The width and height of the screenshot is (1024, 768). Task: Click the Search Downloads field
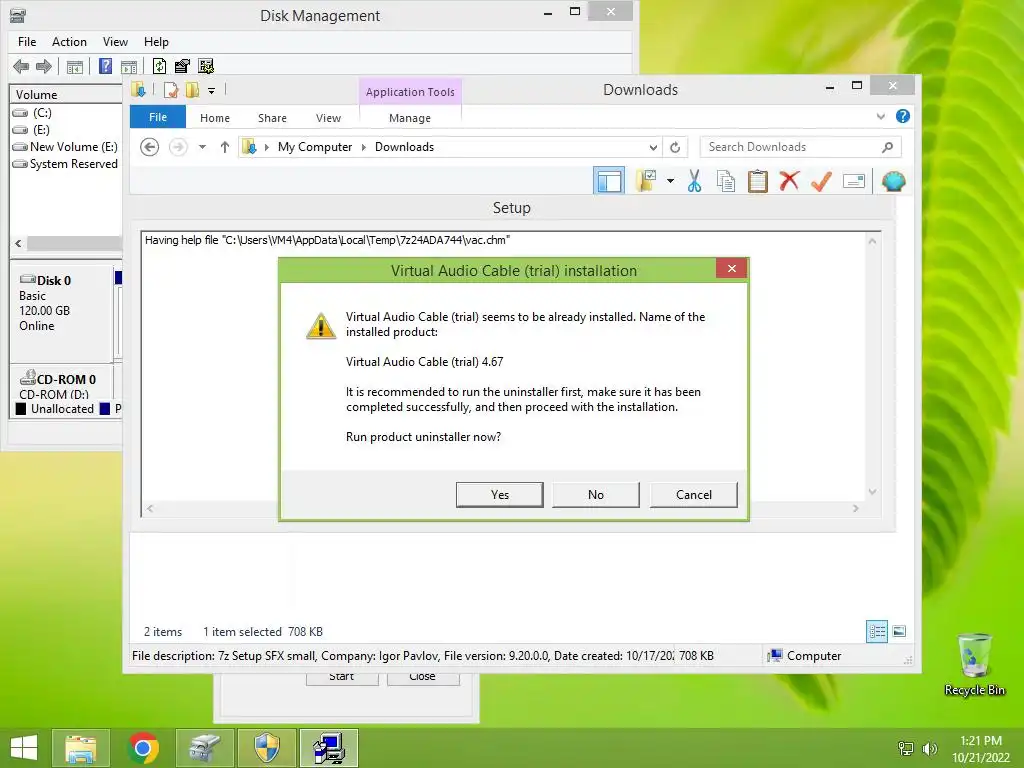pyautogui.click(x=800, y=147)
